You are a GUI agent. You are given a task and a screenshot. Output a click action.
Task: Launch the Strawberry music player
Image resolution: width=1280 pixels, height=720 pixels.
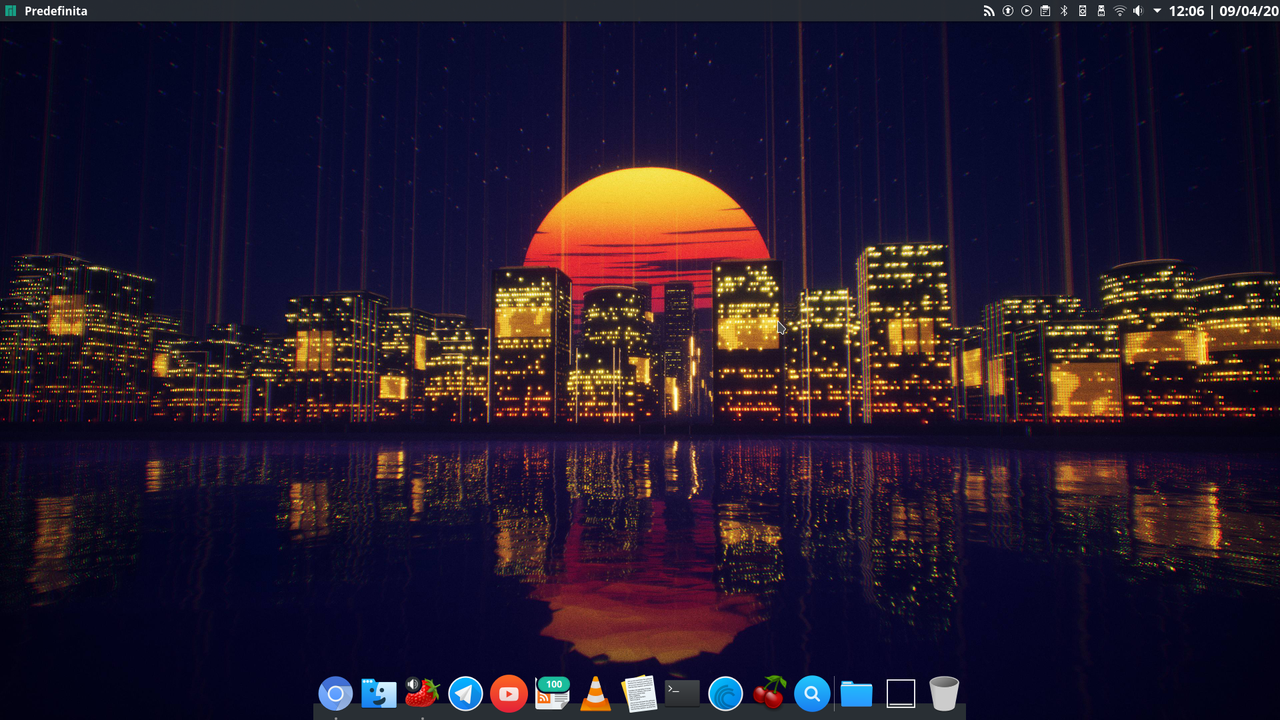[x=422, y=692]
